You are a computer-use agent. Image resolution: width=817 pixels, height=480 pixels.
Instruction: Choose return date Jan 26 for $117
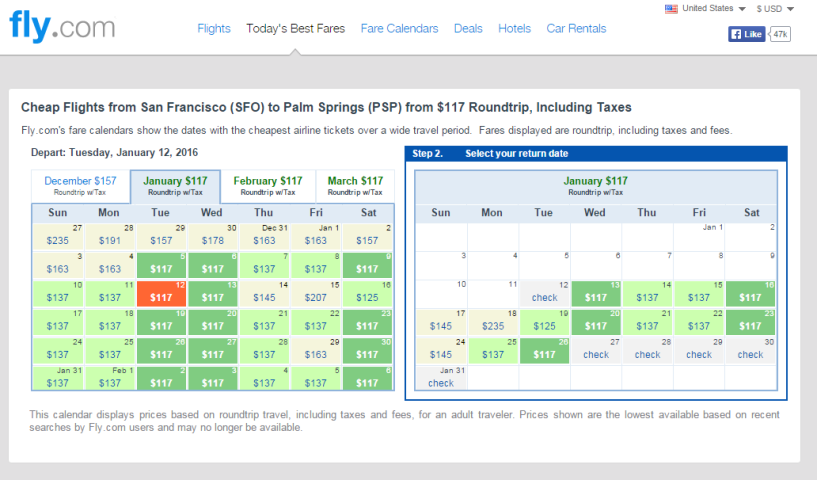tap(544, 350)
